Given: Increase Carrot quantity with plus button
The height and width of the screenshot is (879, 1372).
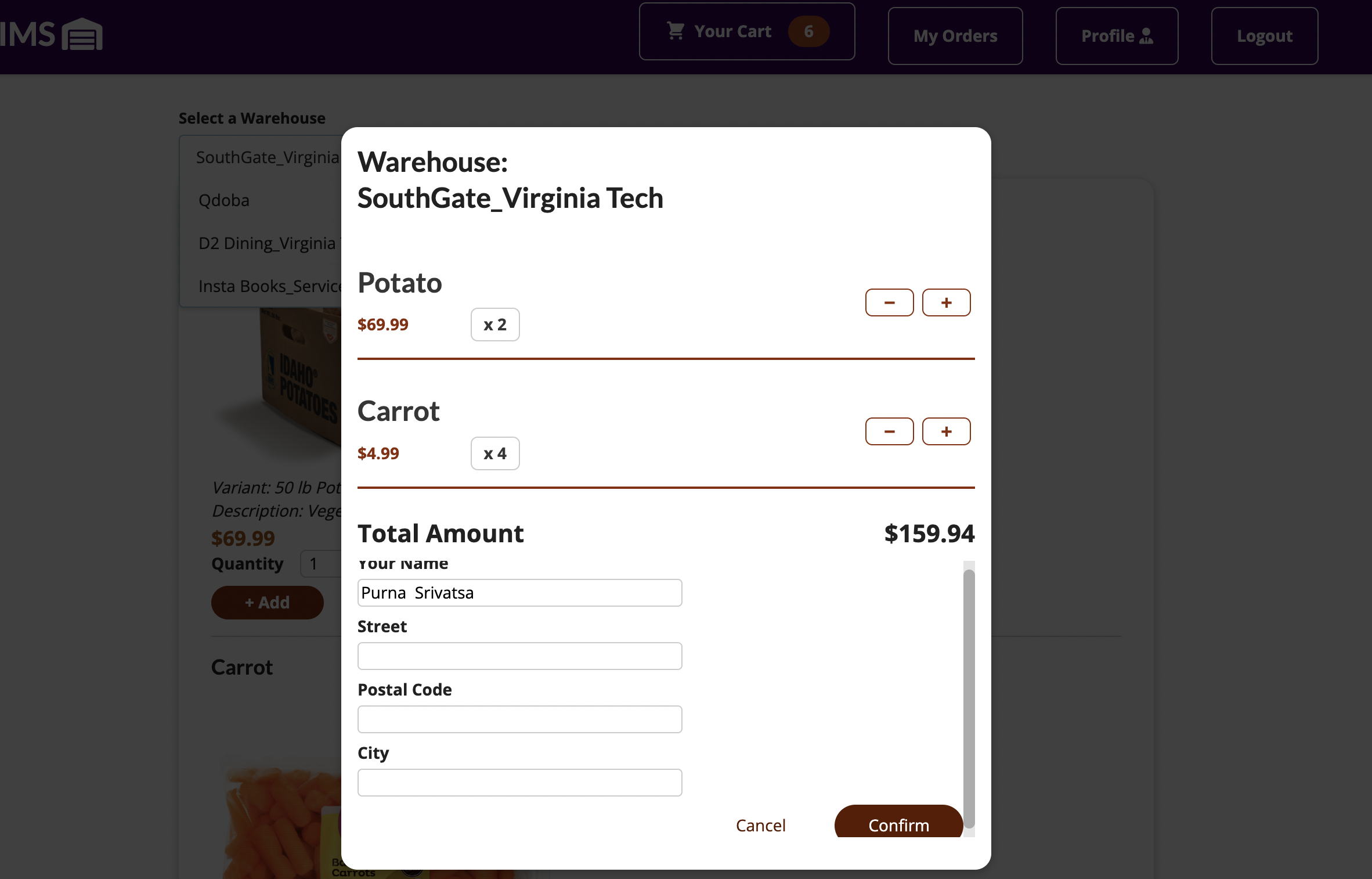Looking at the screenshot, I should (x=946, y=431).
